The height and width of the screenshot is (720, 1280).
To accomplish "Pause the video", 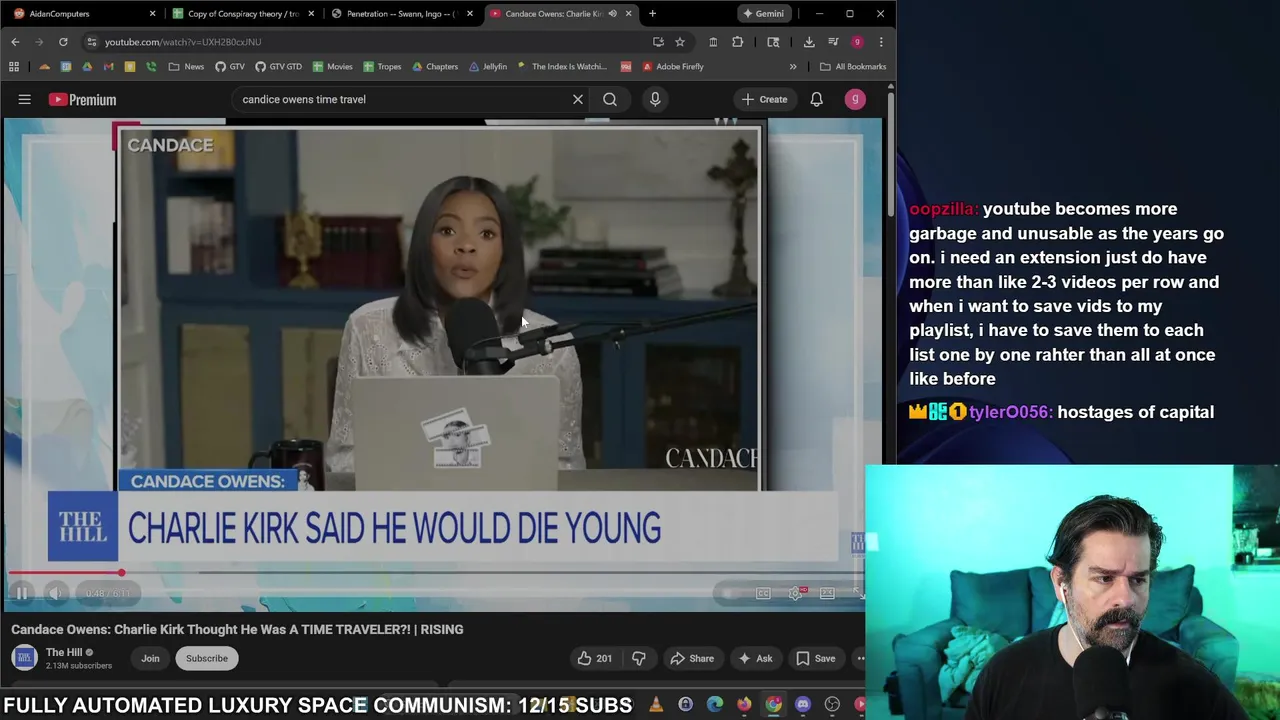I will (x=21, y=593).
